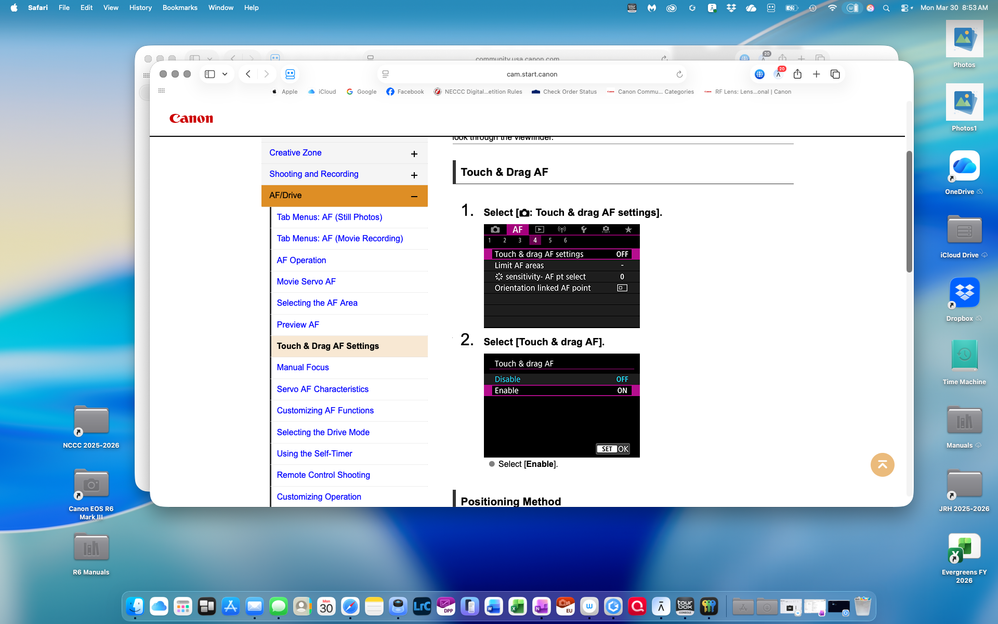Image resolution: width=998 pixels, height=624 pixels.
Task: Open Customizing Operation page
Action: tap(319, 497)
